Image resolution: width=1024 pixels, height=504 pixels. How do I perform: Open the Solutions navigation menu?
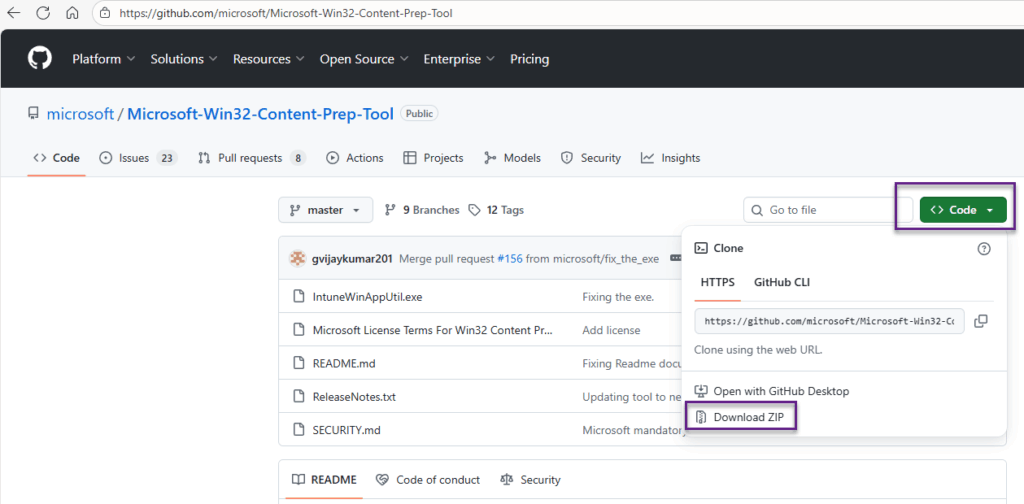183,59
